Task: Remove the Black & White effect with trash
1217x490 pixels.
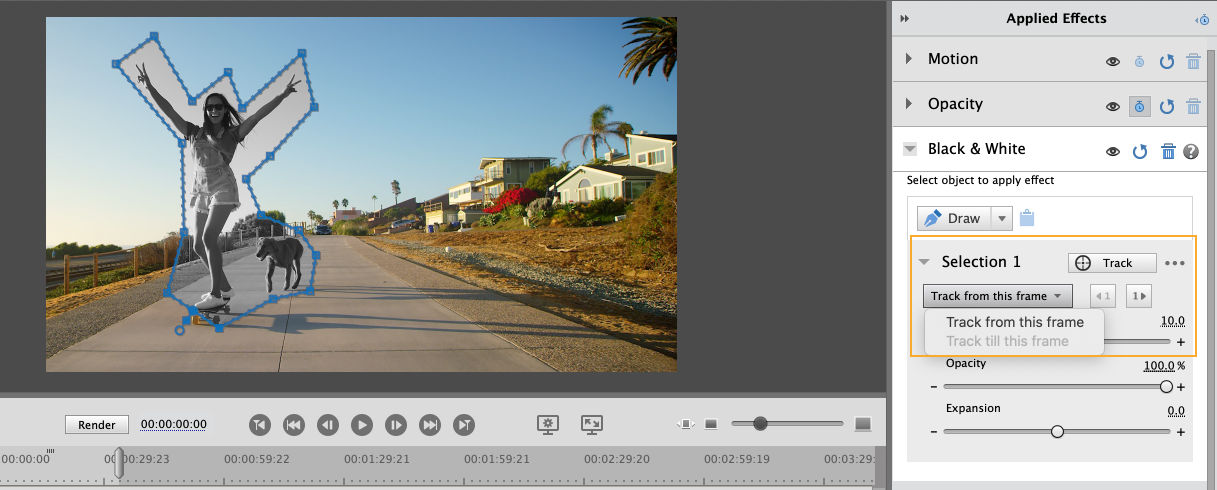Action: click(1167, 151)
